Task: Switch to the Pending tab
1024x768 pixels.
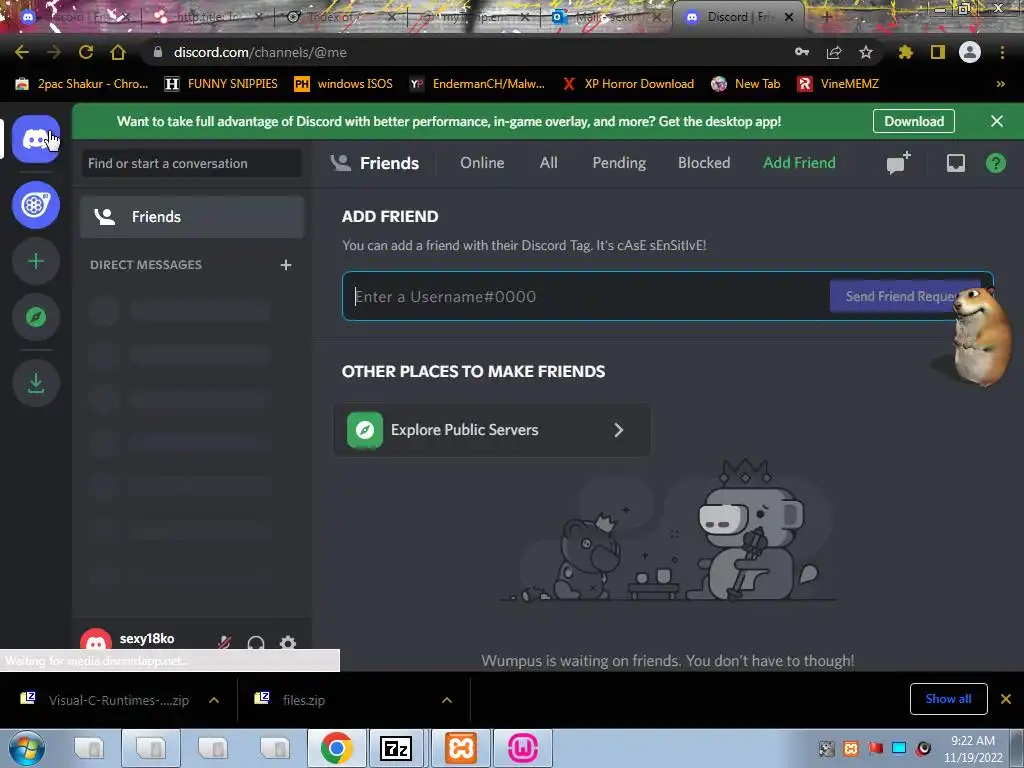Action: [619, 163]
